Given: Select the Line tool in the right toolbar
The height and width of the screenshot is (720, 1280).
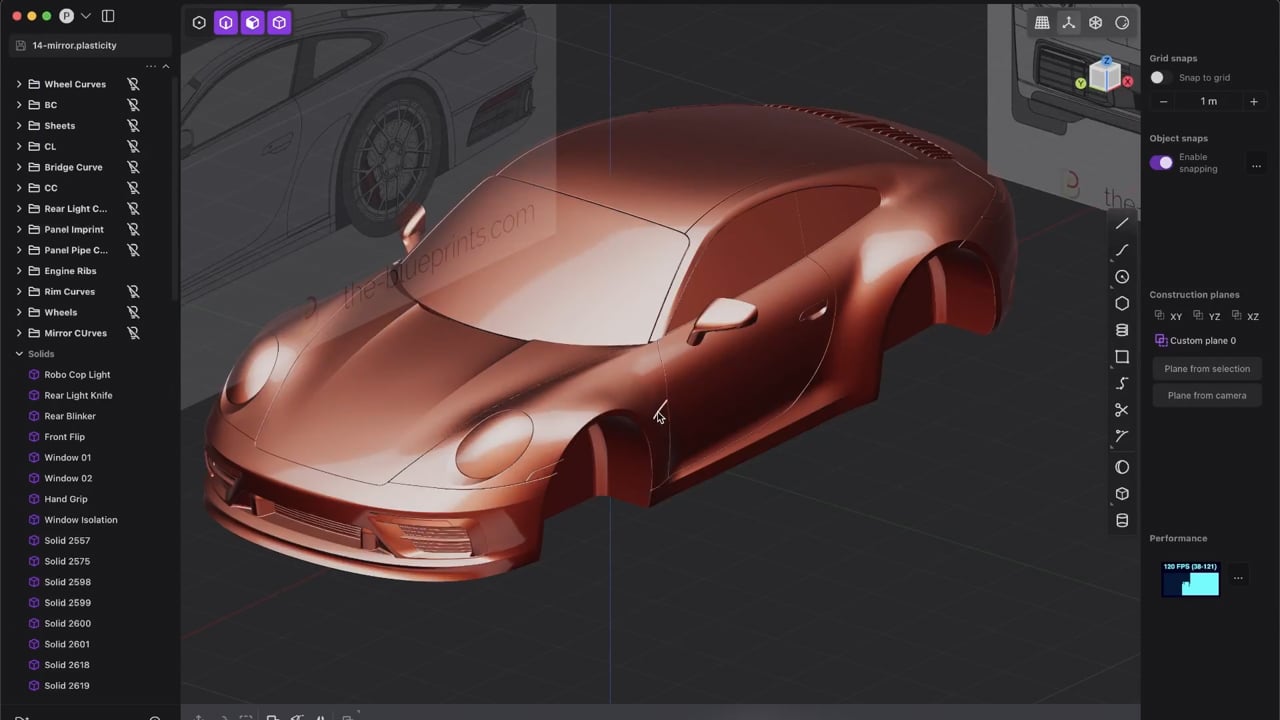Looking at the screenshot, I should click(1122, 223).
